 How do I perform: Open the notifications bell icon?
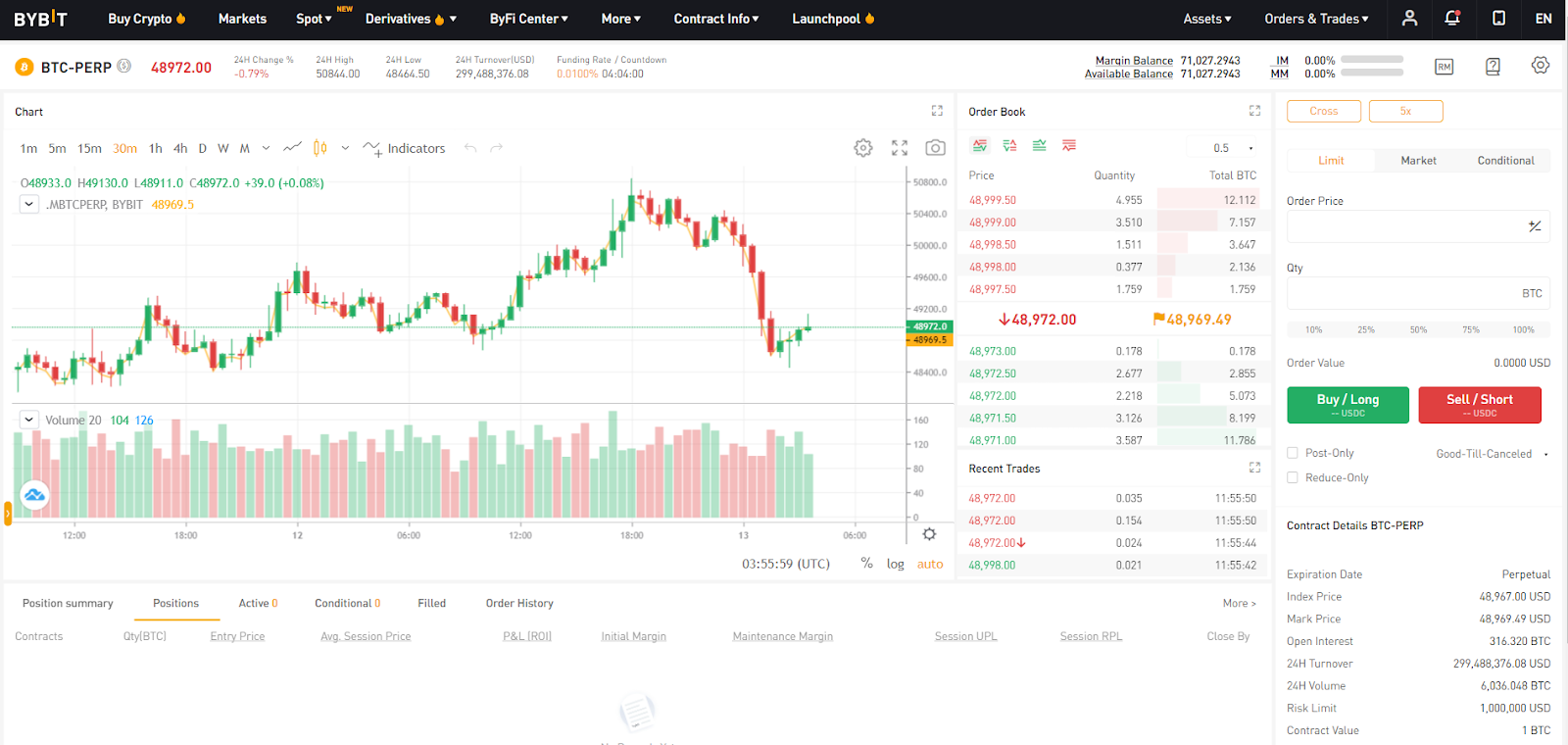point(1452,19)
